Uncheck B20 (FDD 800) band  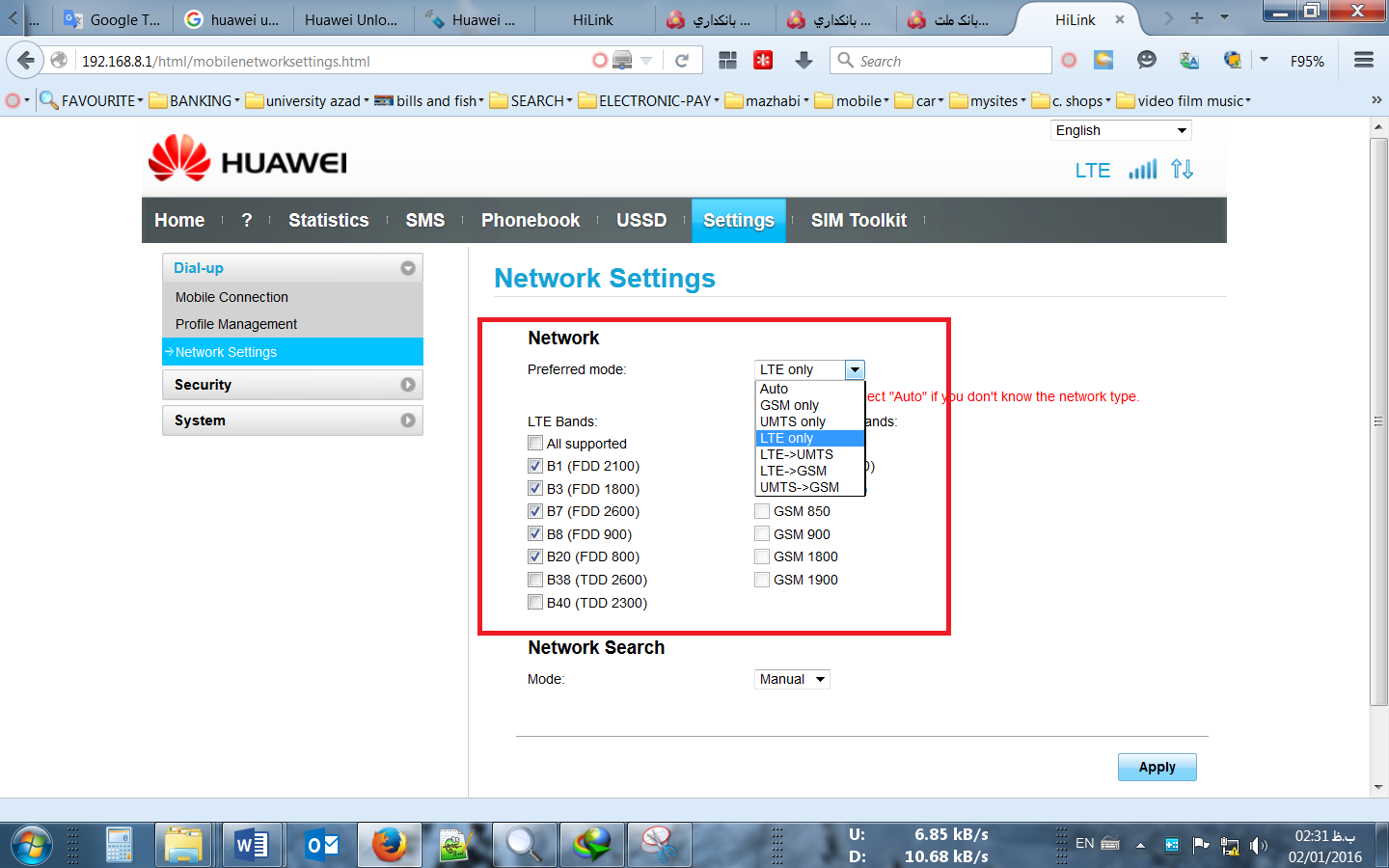pyautogui.click(x=535, y=556)
